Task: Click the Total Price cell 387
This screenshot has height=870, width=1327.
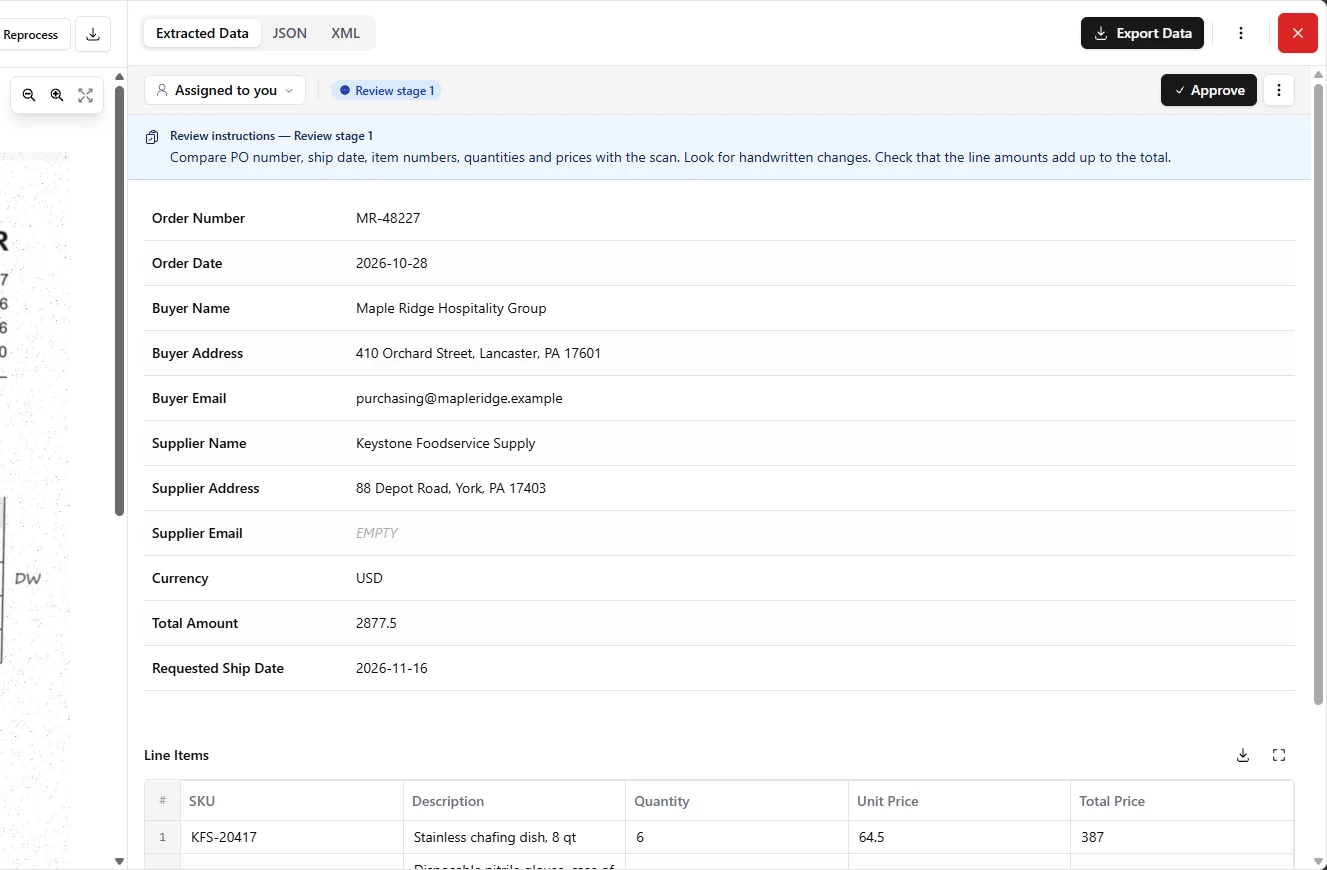Action: click(x=1182, y=837)
